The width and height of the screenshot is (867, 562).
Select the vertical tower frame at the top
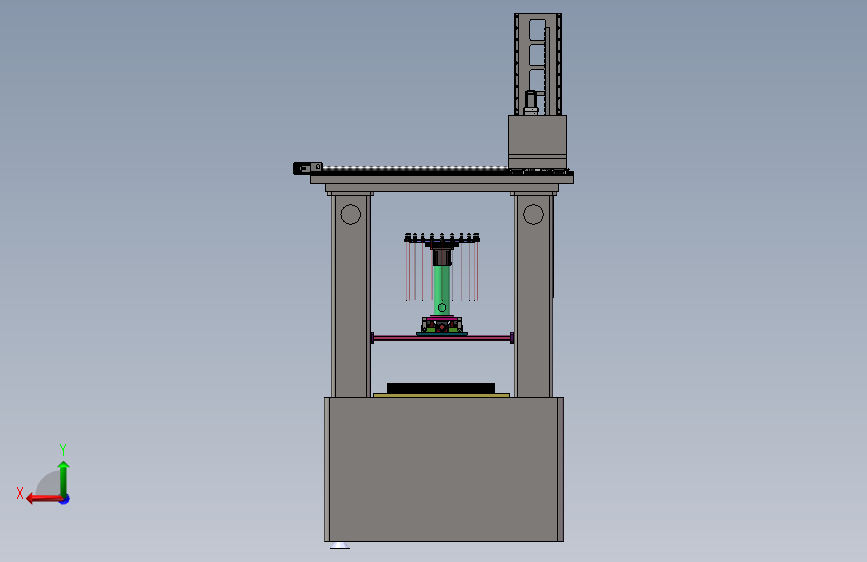[x=537, y=64]
